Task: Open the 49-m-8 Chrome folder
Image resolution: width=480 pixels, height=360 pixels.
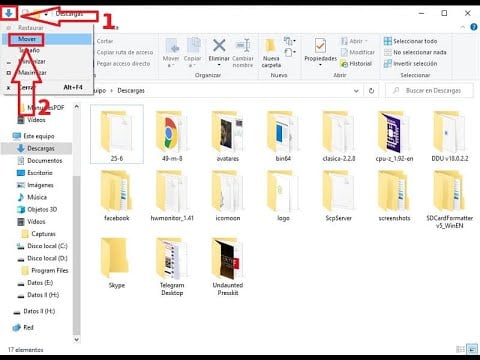Action: (x=172, y=137)
